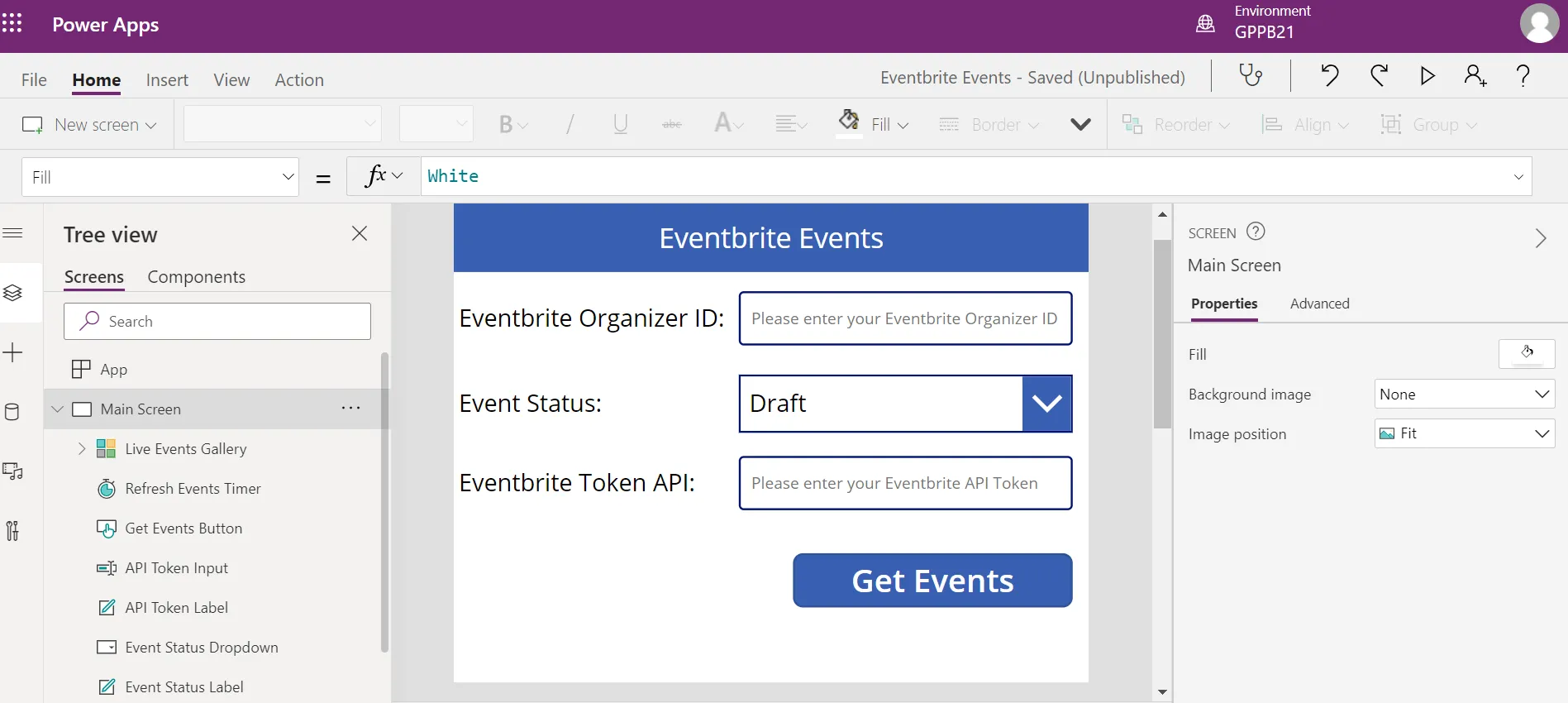1568x703 pixels.
Task: Open the Background image dropdown
Action: 1464,395
